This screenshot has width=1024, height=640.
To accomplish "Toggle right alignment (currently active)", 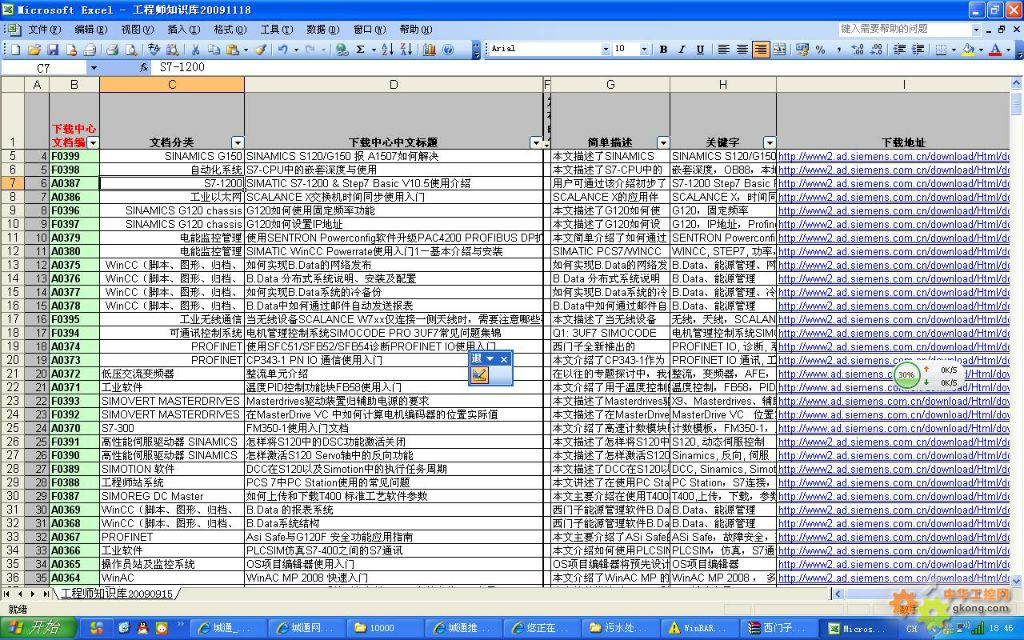I will tap(761, 49).
